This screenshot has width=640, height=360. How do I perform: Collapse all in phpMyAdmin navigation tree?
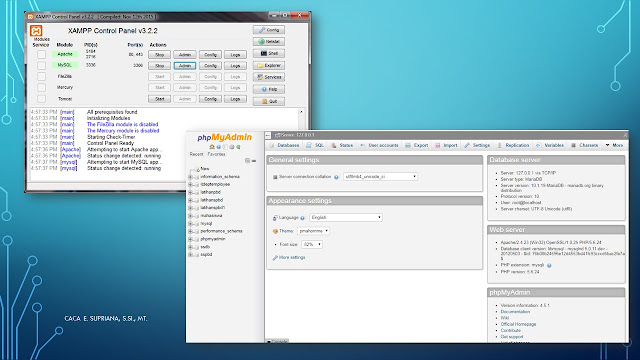247,161
